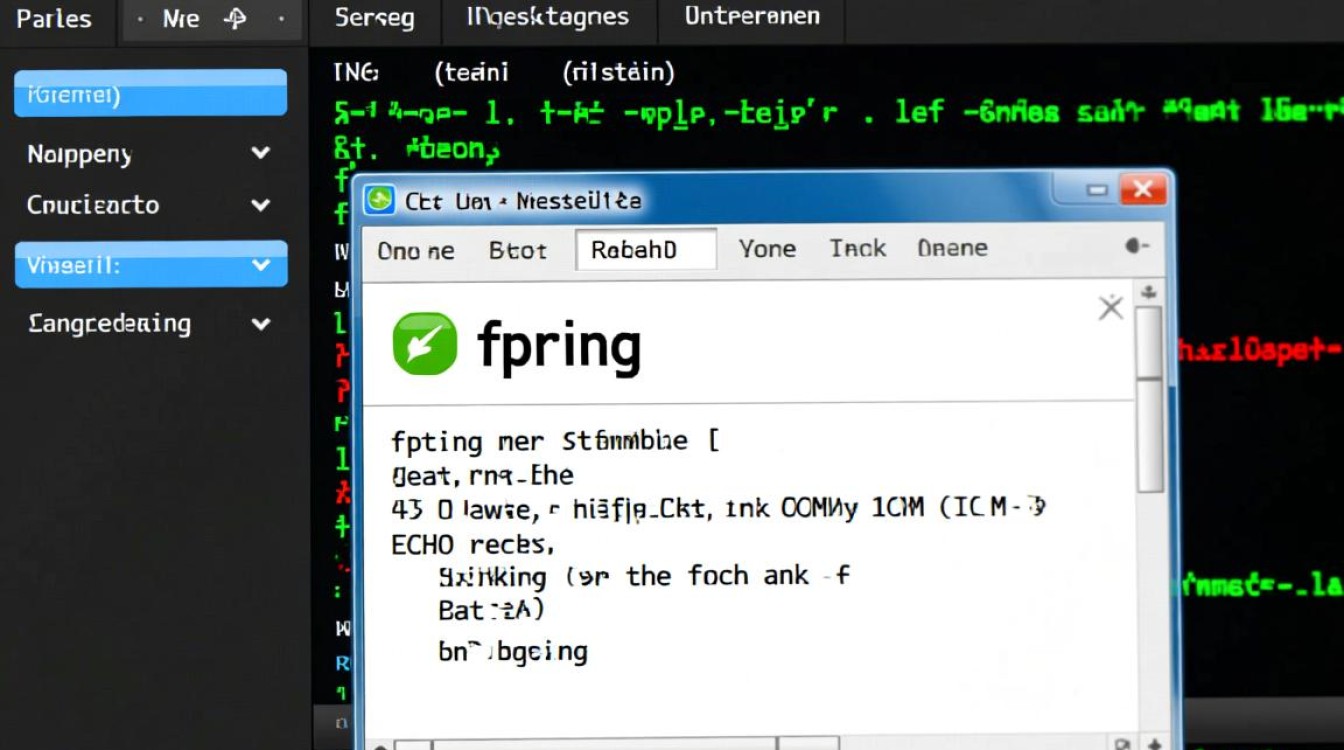Click the arrow icon next to Me tab

coord(236,19)
